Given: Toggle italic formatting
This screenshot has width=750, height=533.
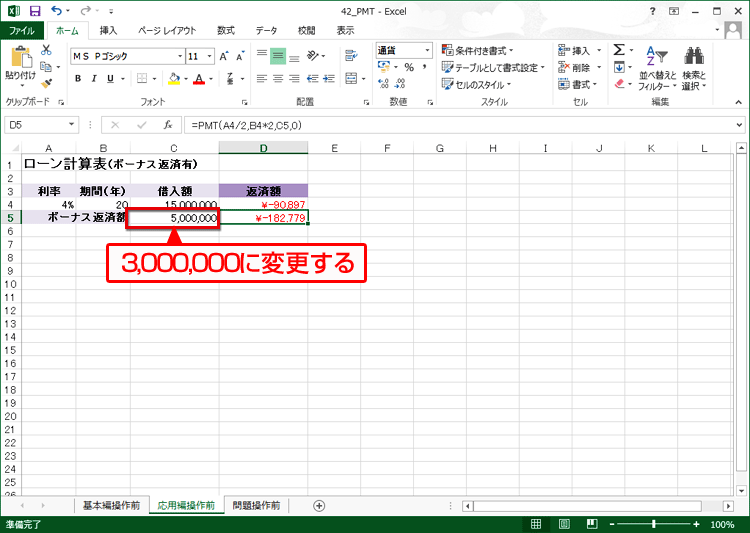Looking at the screenshot, I should click(x=94, y=78).
